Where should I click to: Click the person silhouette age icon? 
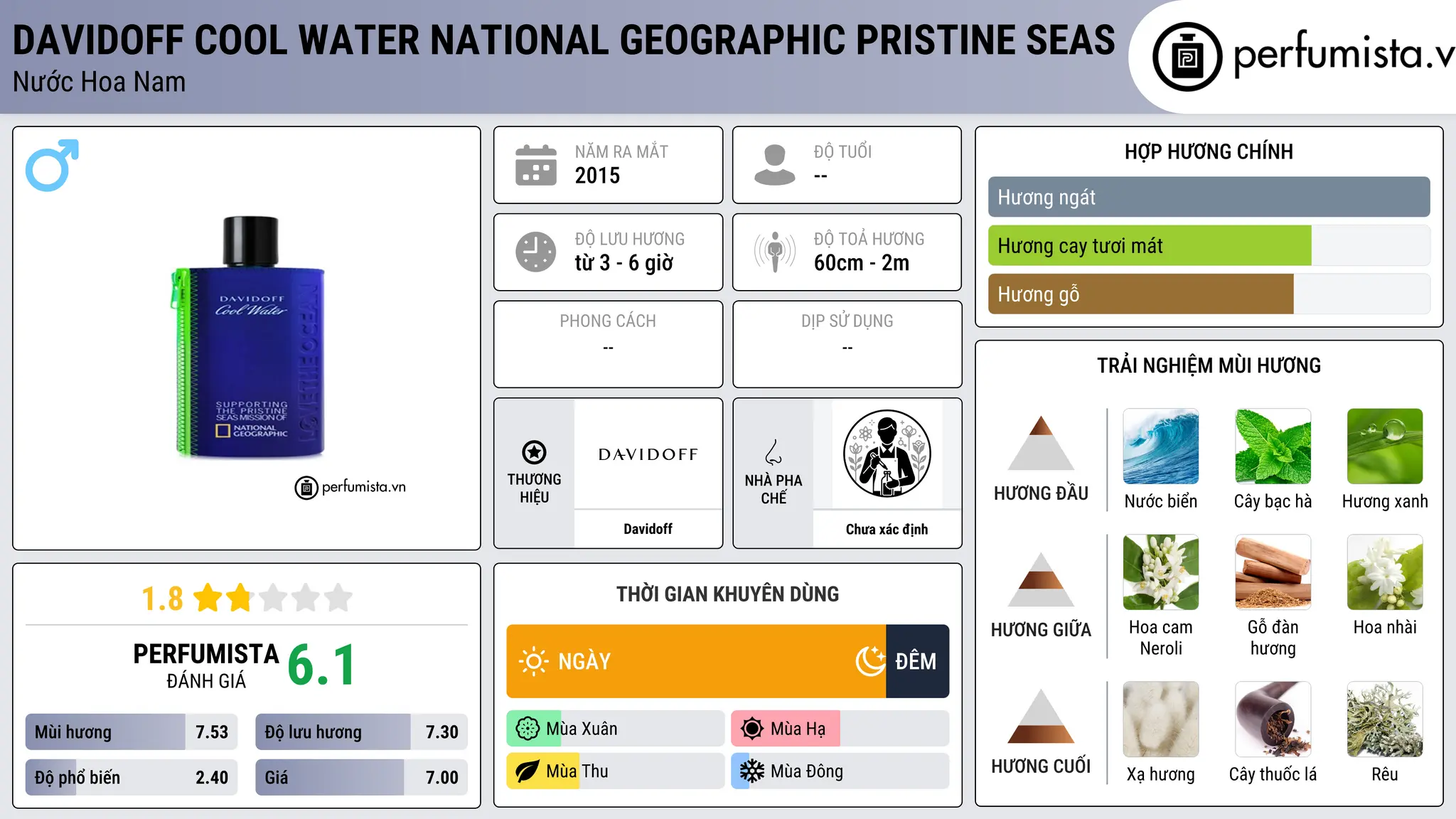pyautogui.click(x=775, y=165)
